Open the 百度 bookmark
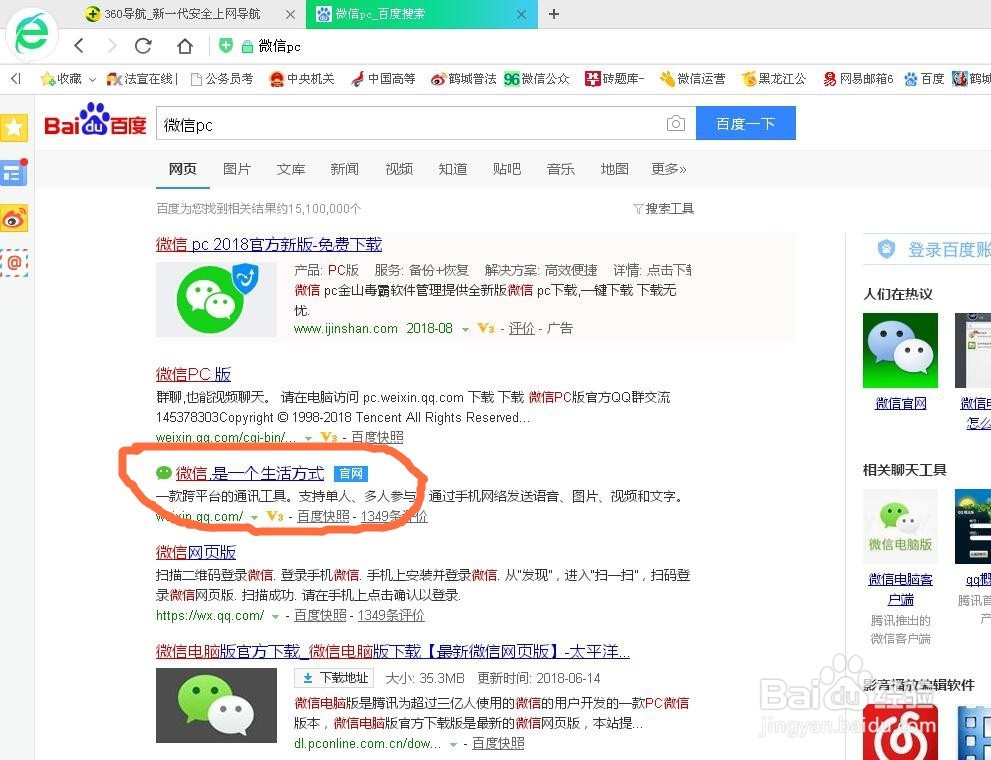991x760 pixels. coord(924,79)
